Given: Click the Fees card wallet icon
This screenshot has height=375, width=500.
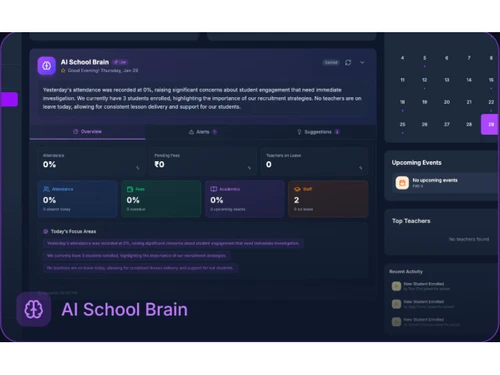Looking at the screenshot, I should click(130, 189).
